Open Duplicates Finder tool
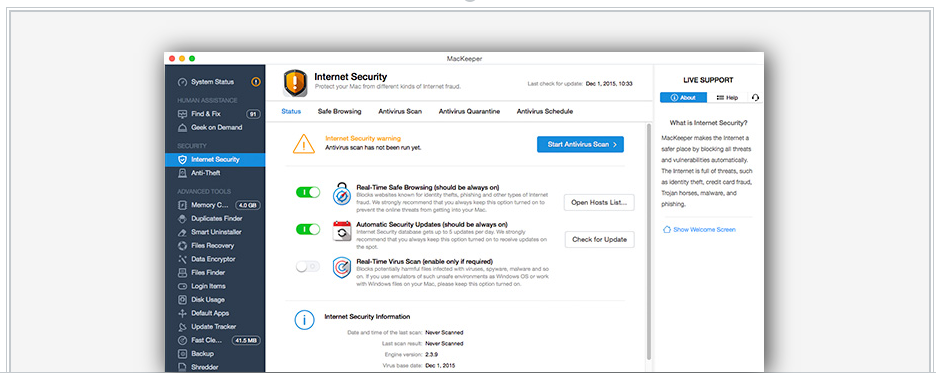The image size is (936, 374). [x=215, y=218]
